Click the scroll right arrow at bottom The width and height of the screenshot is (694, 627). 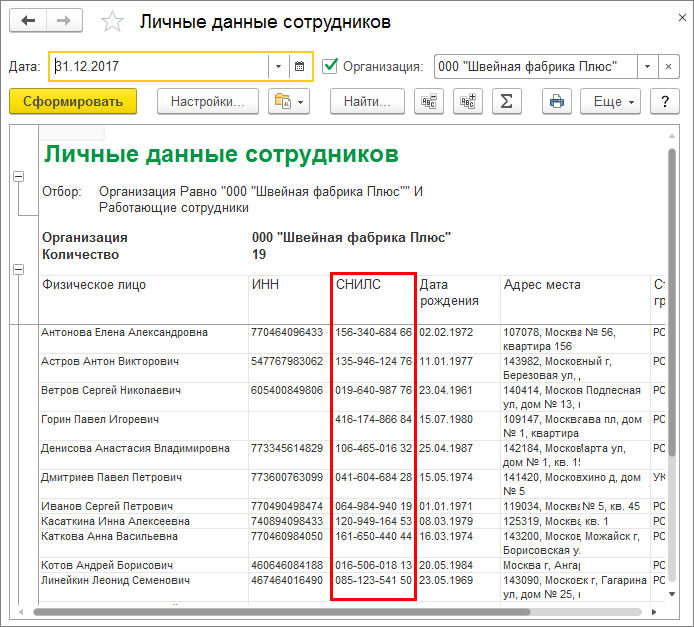tap(654, 612)
